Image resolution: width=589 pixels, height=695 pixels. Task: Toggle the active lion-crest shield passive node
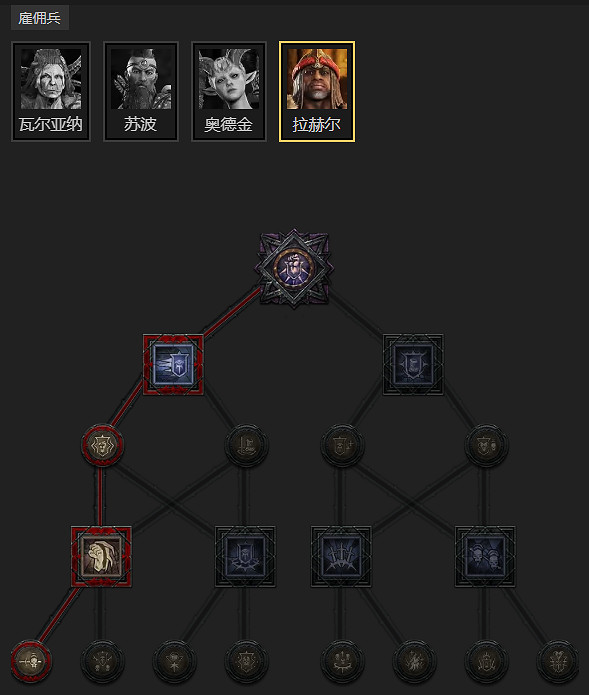click(x=102, y=445)
